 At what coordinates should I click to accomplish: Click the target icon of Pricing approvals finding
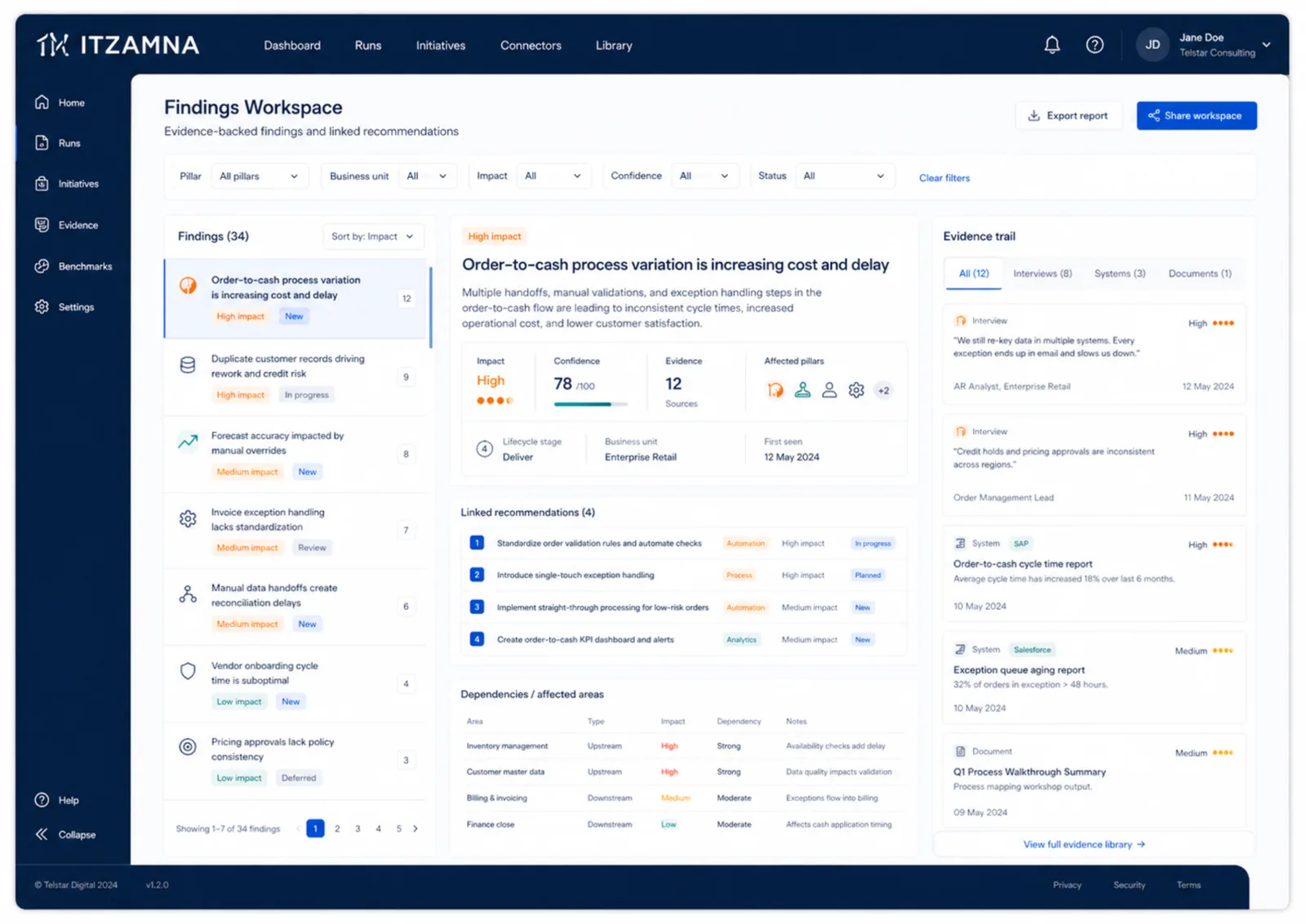click(188, 747)
